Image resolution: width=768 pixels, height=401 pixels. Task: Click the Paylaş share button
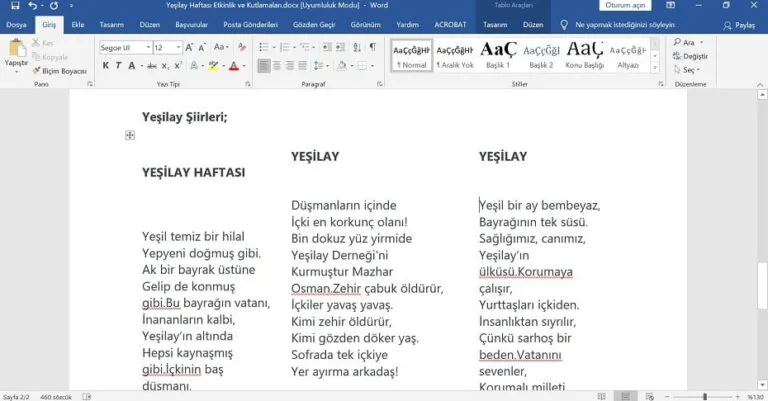740,25
